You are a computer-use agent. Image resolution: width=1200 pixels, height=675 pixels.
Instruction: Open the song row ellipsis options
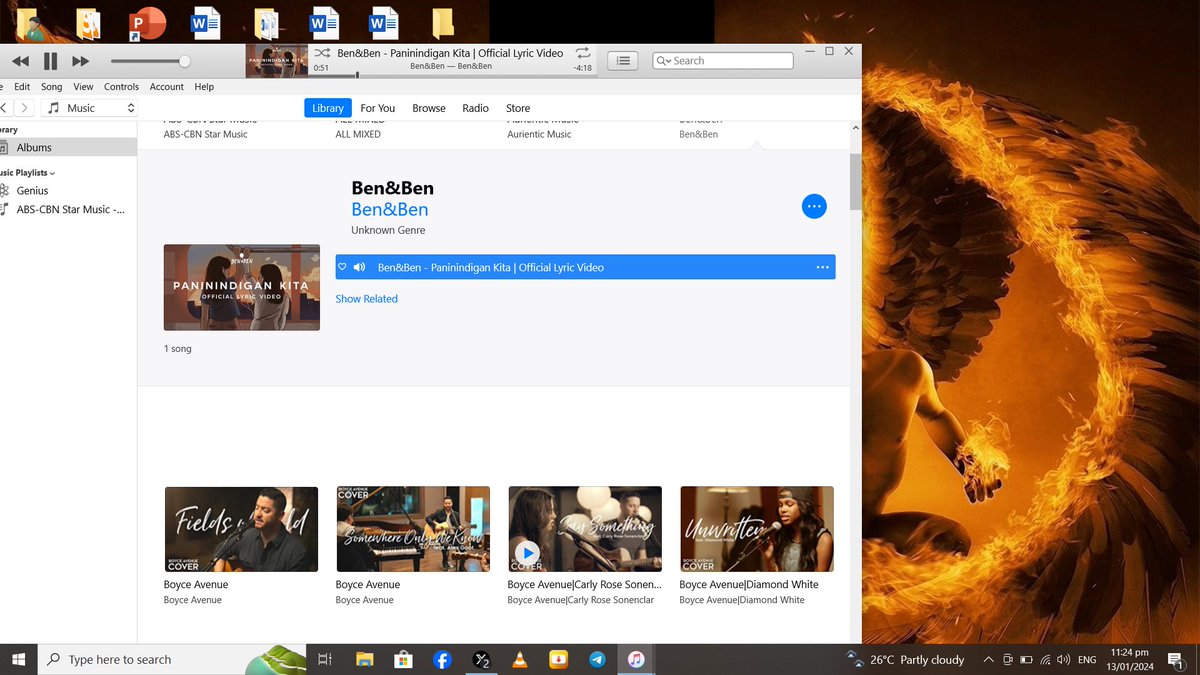823,267
